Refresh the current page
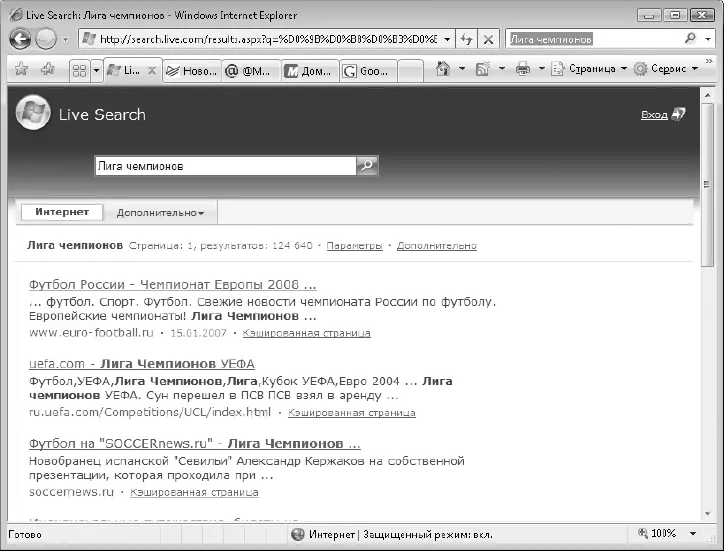The width and height of the screenshot is (724, 552). click(467, 38)
